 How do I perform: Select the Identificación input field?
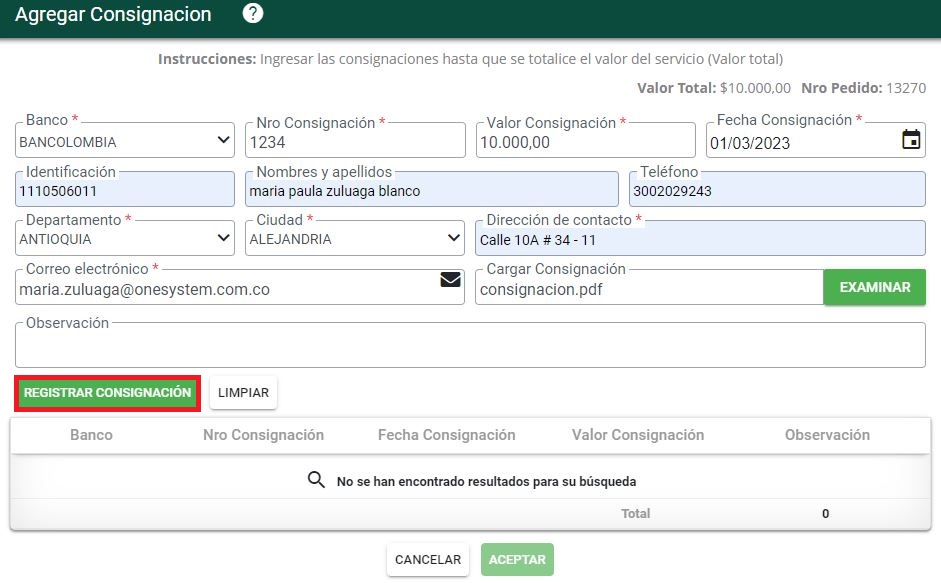click(125, 189)
